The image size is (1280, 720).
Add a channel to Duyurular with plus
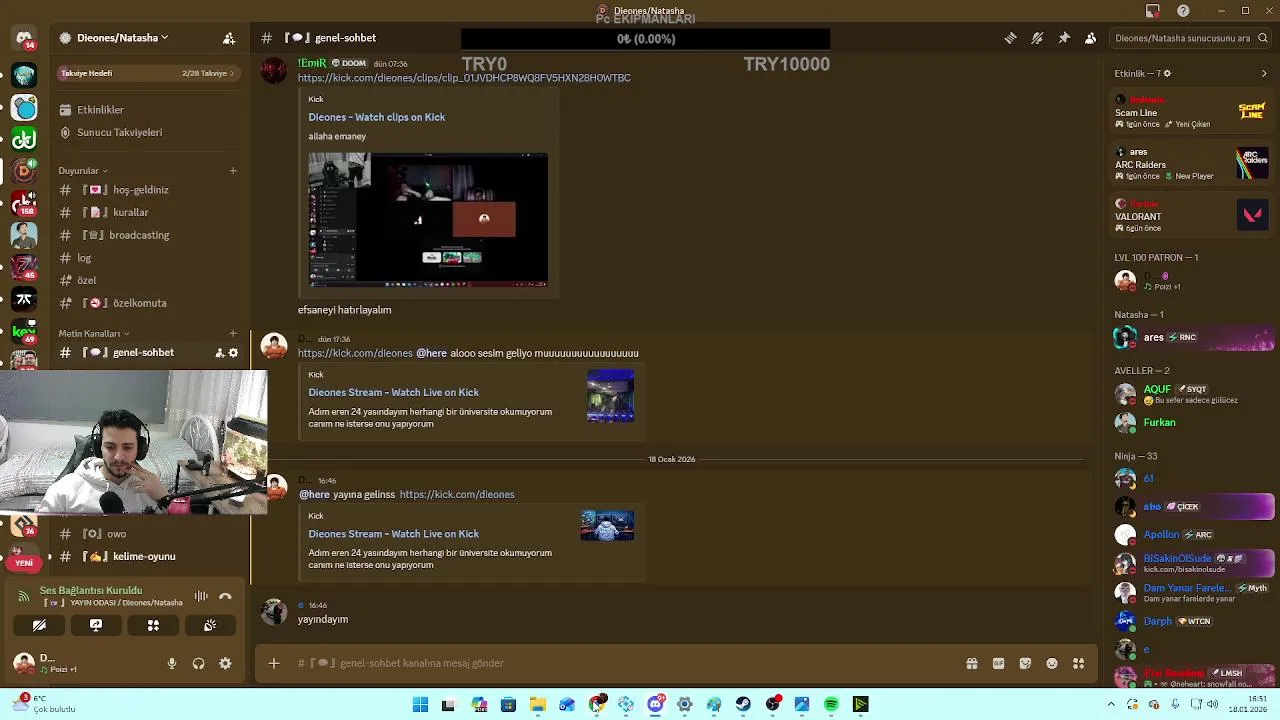tap(233, 171)
